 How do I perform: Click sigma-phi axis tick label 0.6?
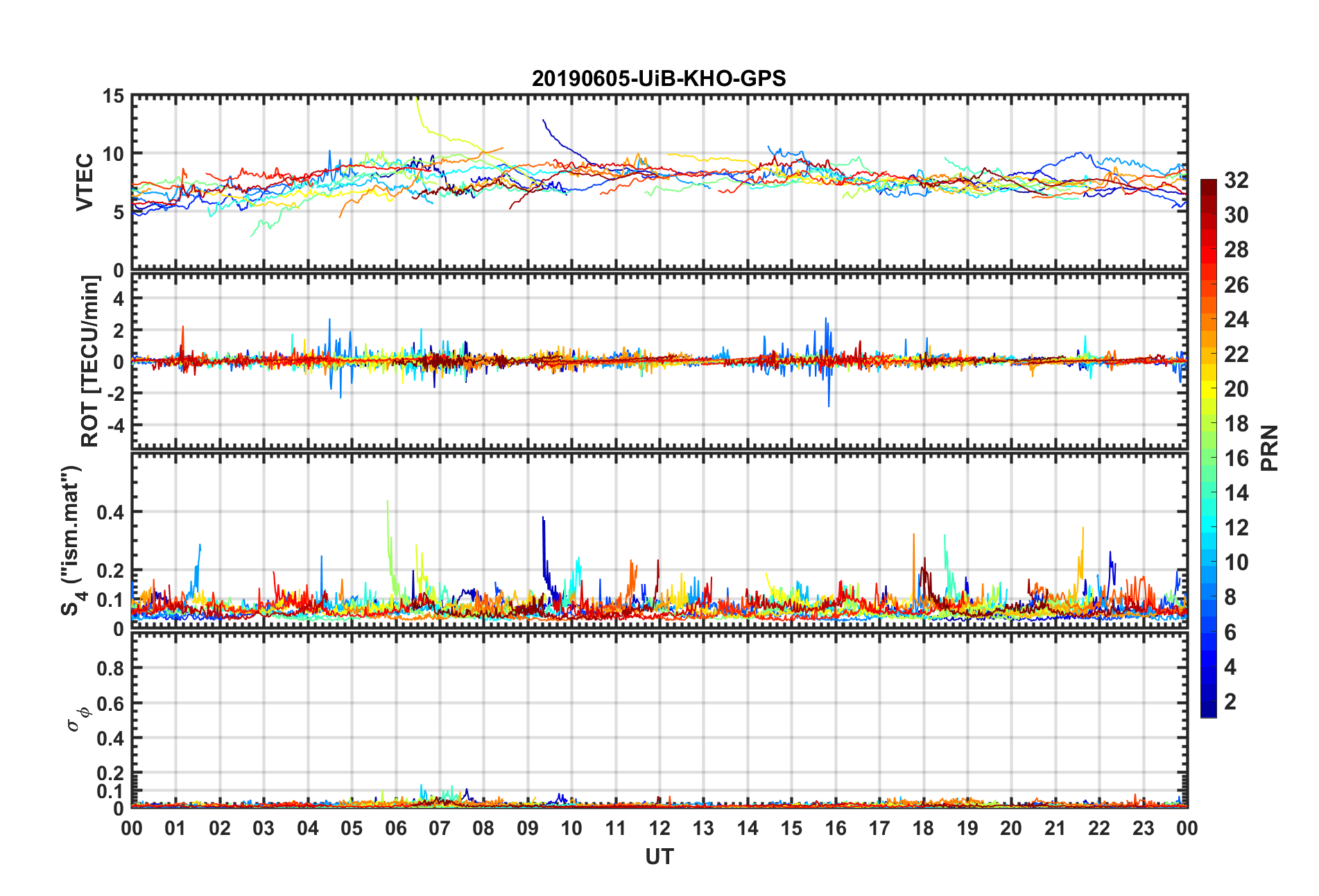tap(111, 703)
